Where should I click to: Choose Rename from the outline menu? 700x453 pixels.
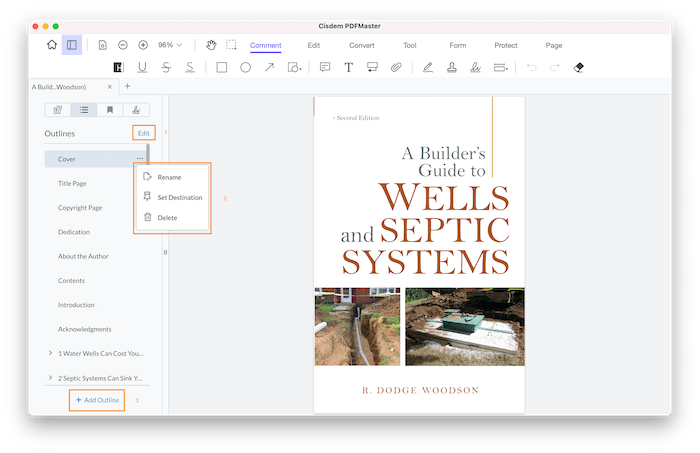point(172,177)
